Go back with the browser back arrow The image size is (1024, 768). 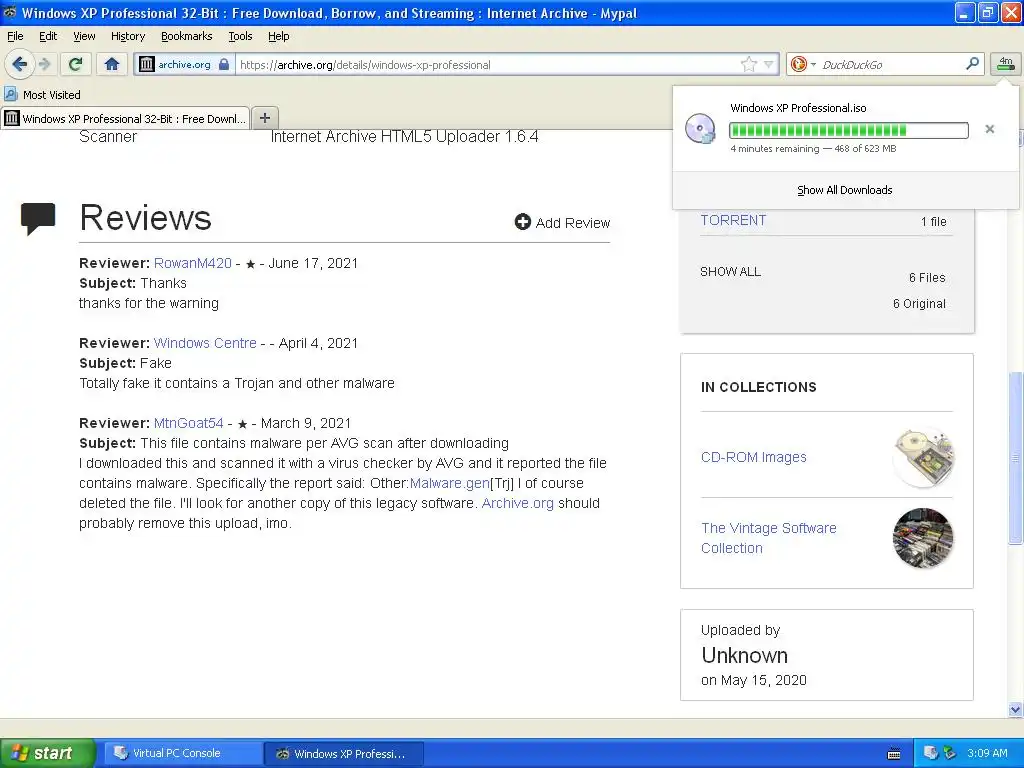(19, 64)
